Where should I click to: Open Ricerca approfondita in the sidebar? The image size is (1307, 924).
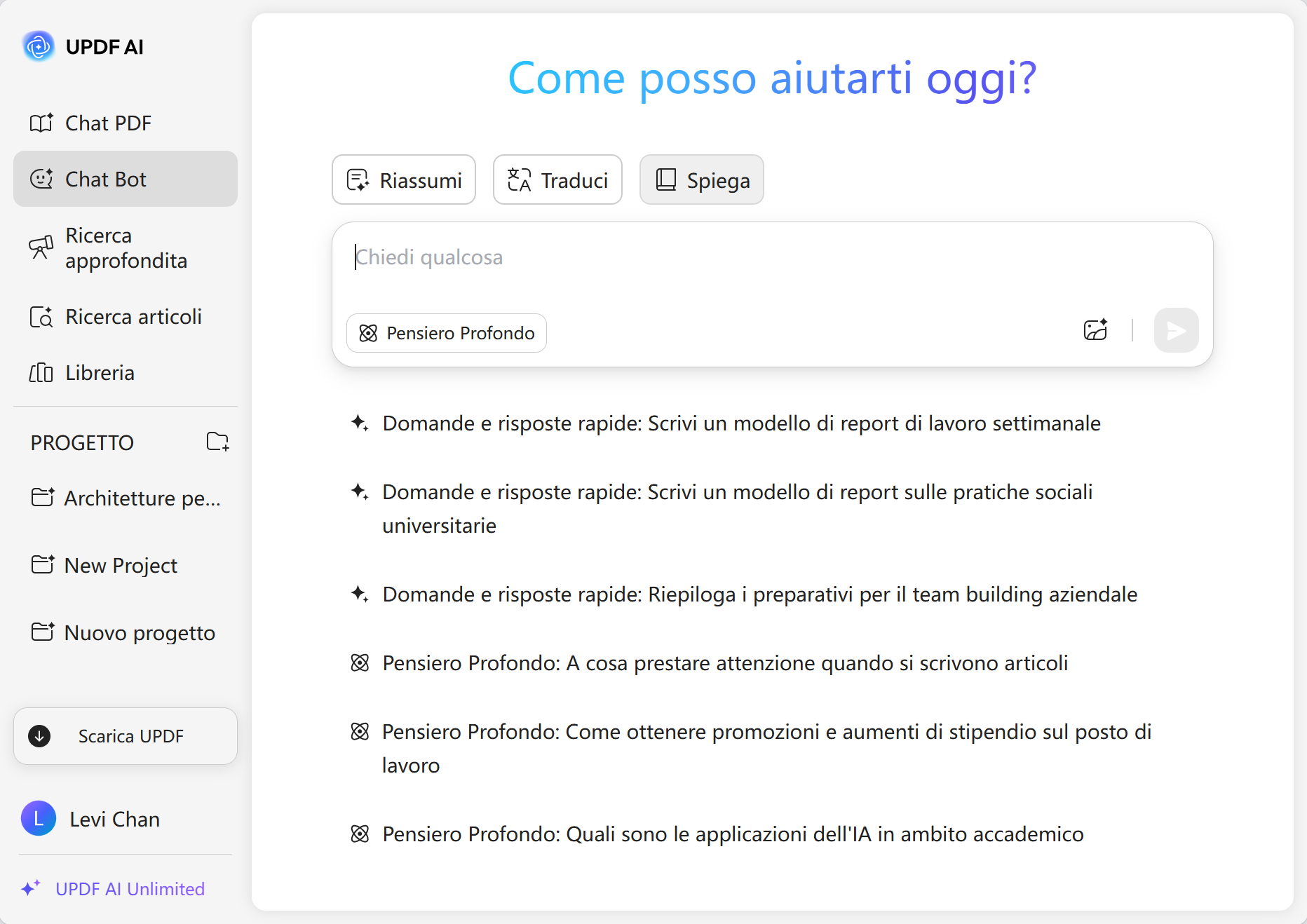(126, 248)
